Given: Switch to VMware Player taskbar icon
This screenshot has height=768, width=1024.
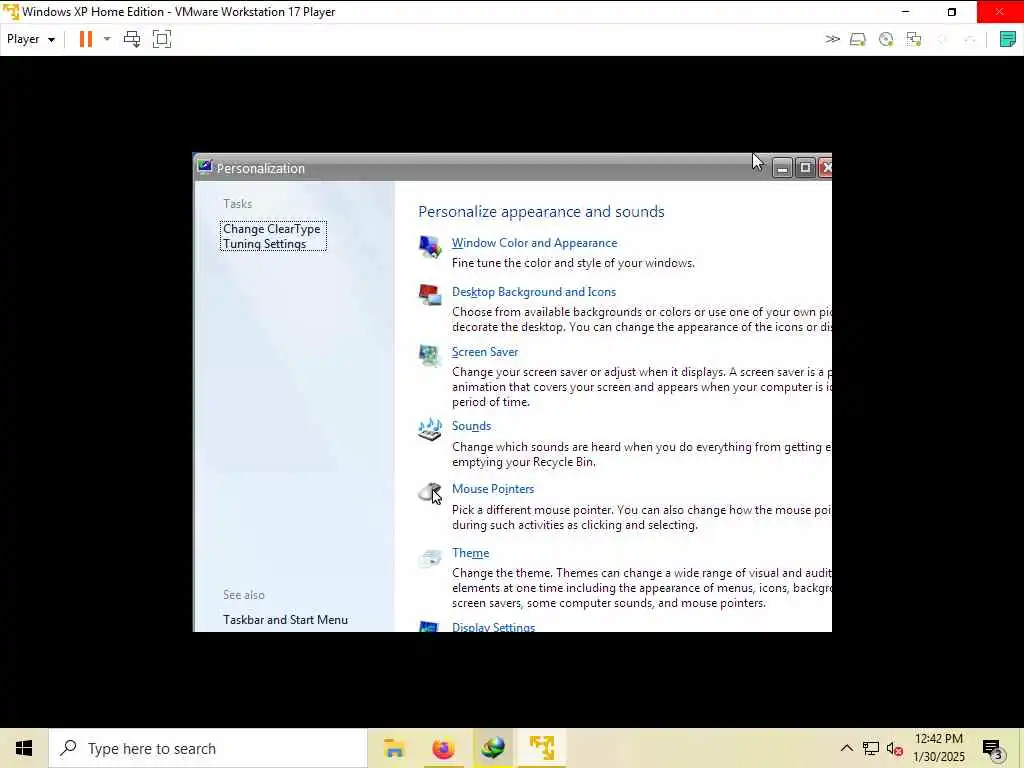Looking at the screenshot, I should pos(542,748).
